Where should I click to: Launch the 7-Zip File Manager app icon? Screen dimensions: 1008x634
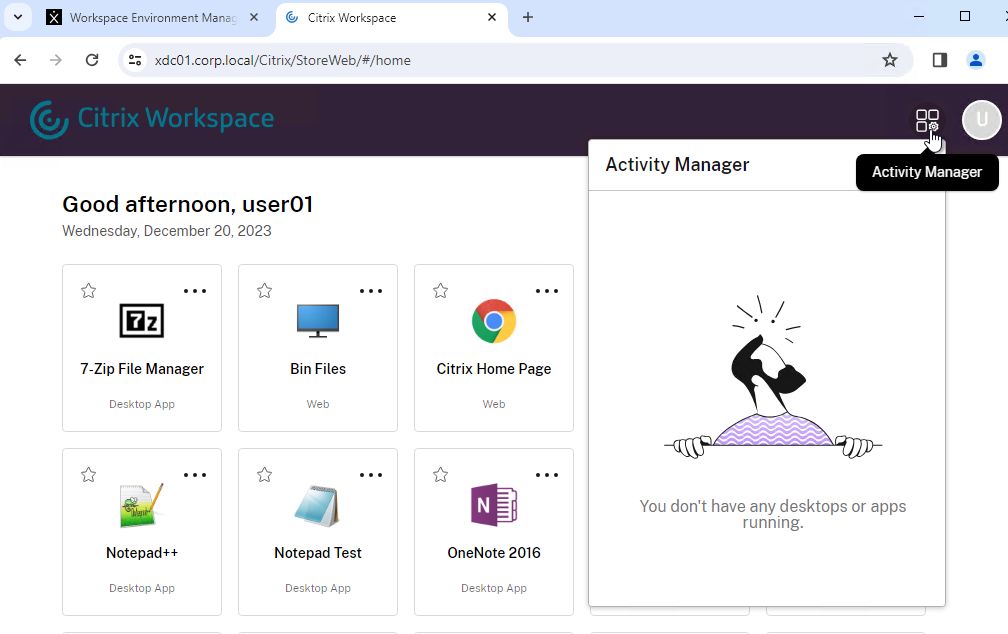coord(141,320)
